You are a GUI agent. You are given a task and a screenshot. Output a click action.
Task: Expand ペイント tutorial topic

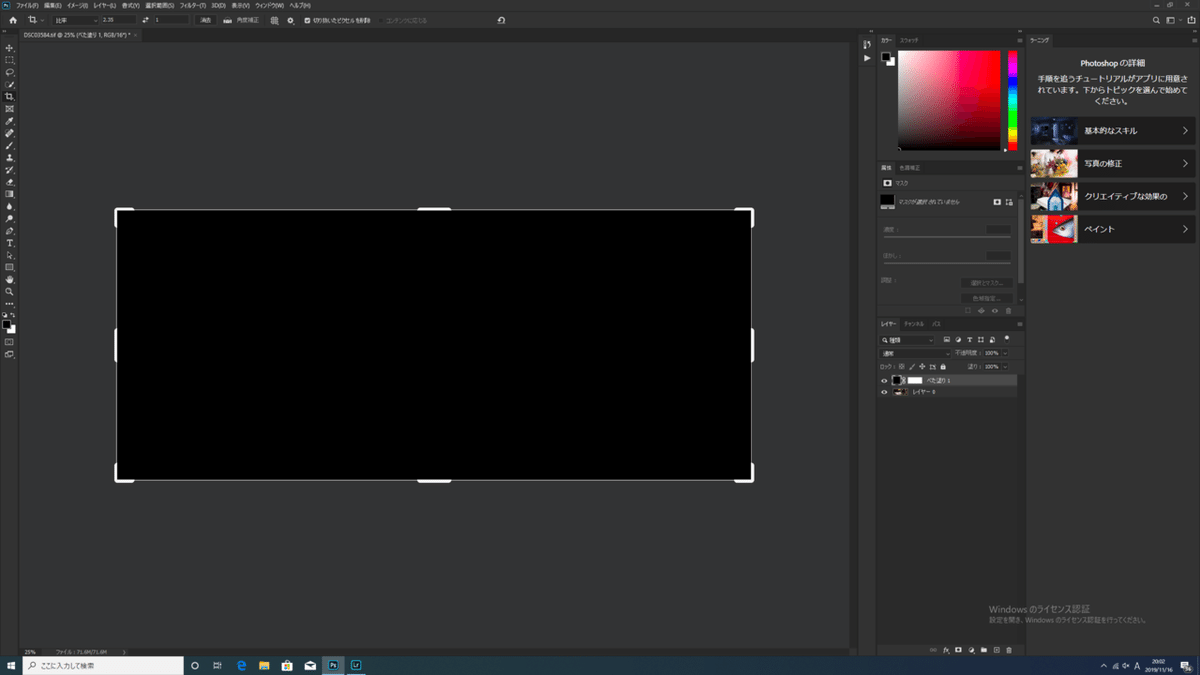[1113, 229]
